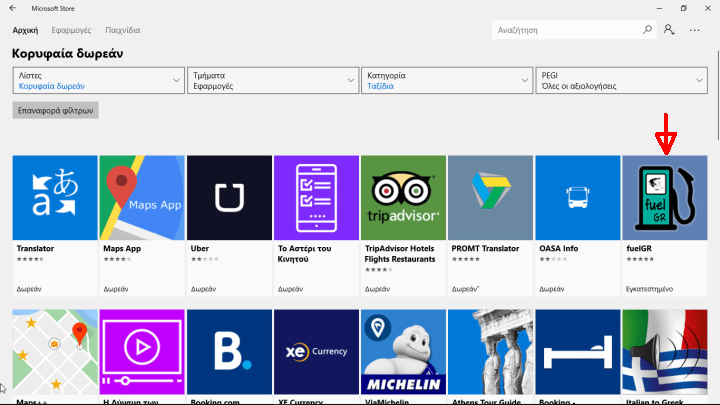Open the fuelGR gas pump icon tile
Screen dimensions: 720x405
(x=664, y=197)
